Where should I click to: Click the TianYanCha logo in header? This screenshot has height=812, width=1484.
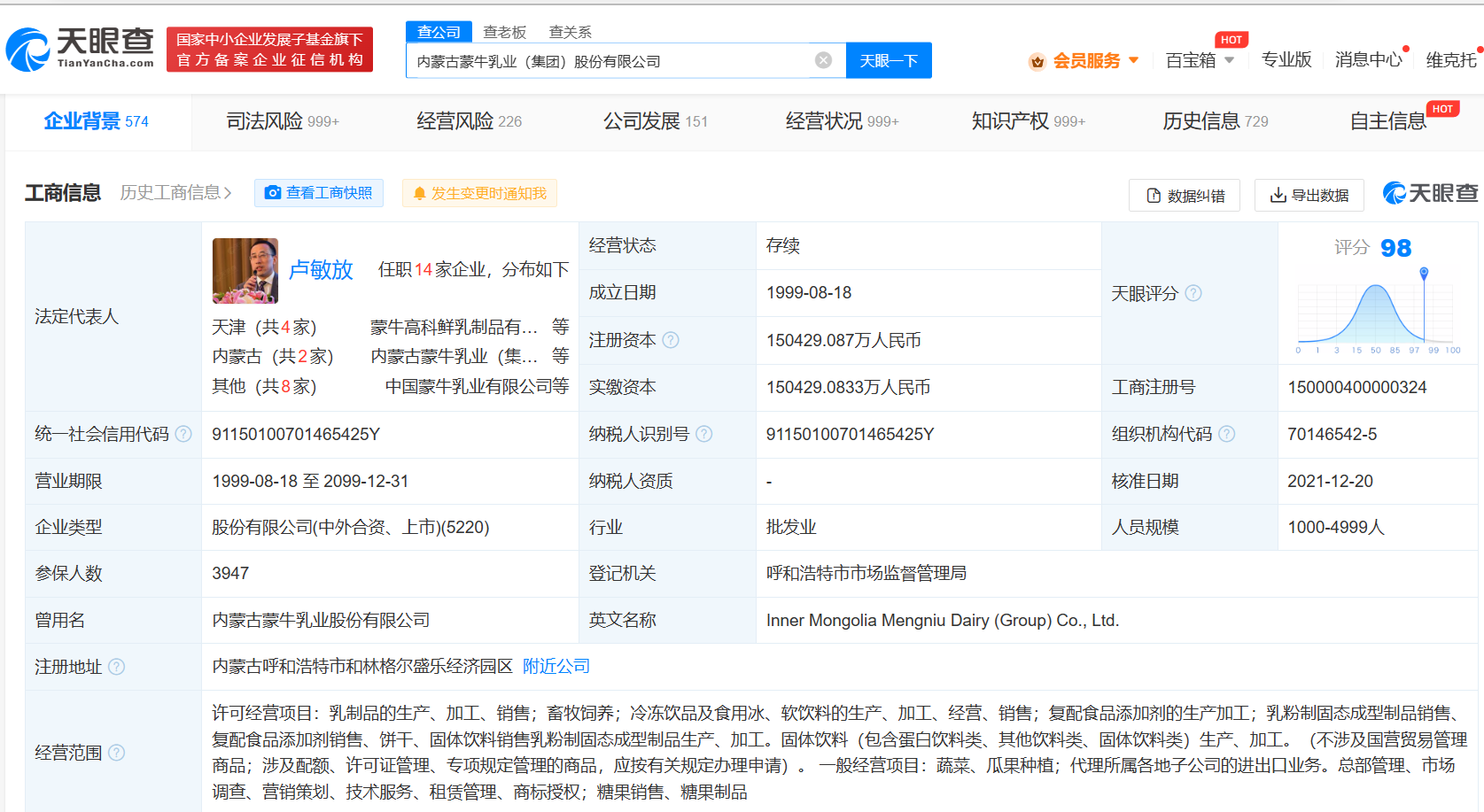80,49
